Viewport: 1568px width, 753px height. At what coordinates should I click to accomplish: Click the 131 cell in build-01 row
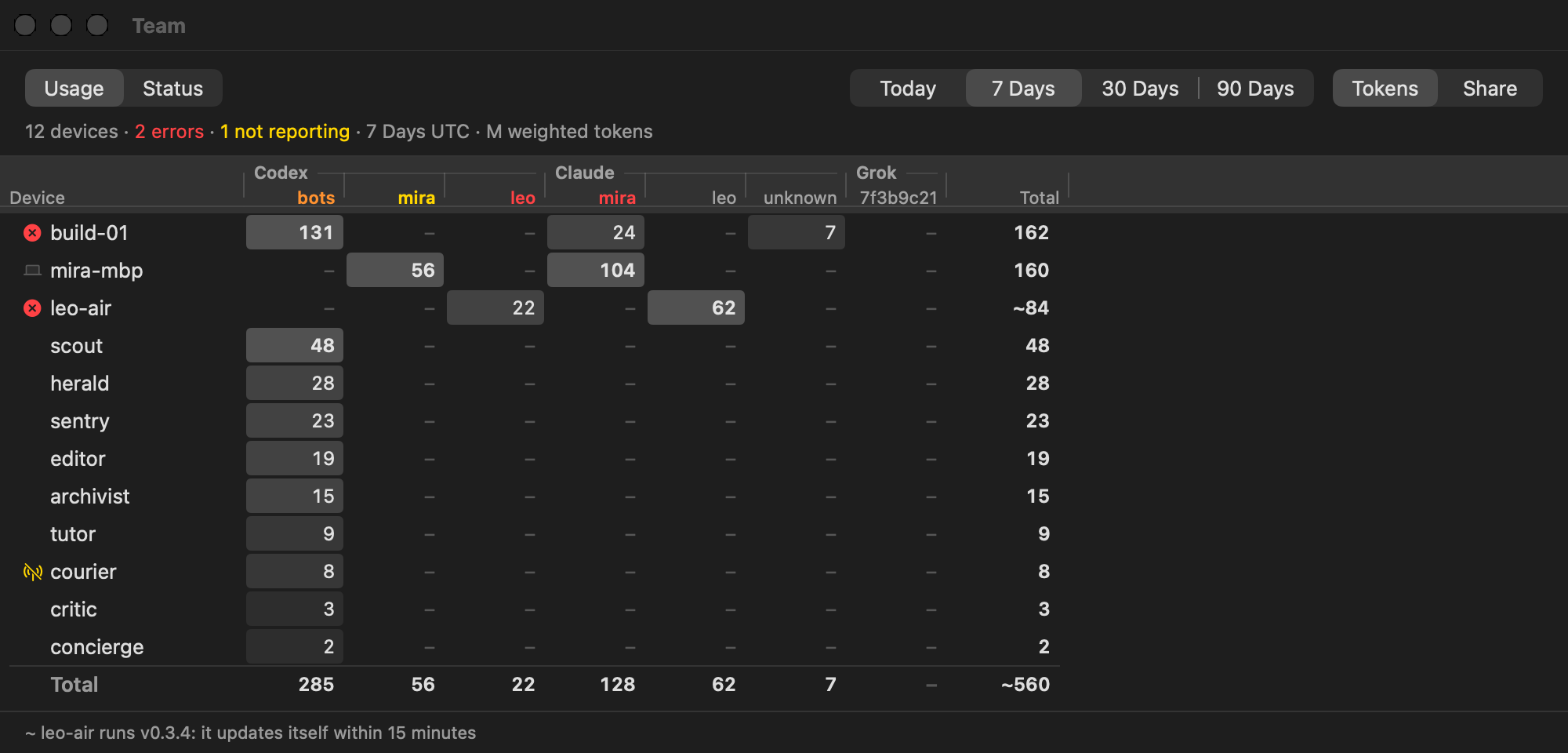pos(295,232)
